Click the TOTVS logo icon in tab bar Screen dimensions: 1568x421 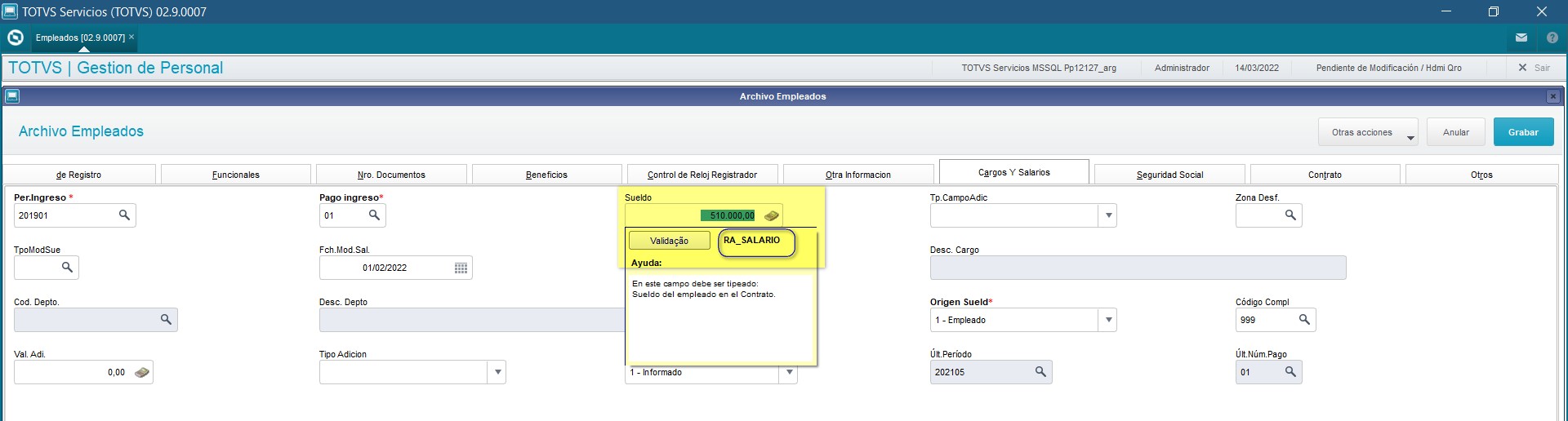pyautogui.click(x=15, y=38)
